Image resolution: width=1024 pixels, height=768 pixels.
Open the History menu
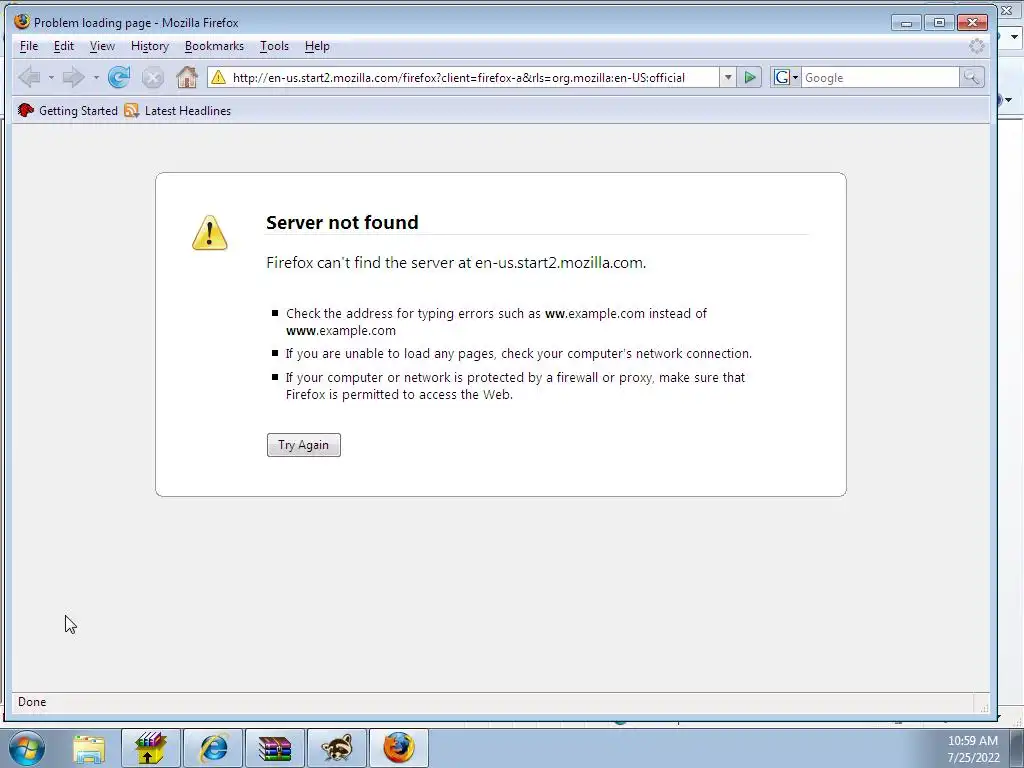(x=150, y=46)
